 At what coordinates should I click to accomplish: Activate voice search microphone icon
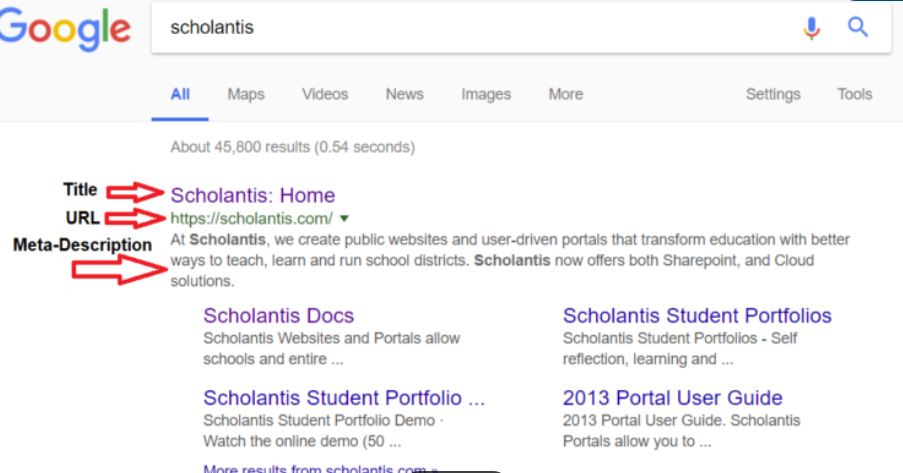(811, 28)
